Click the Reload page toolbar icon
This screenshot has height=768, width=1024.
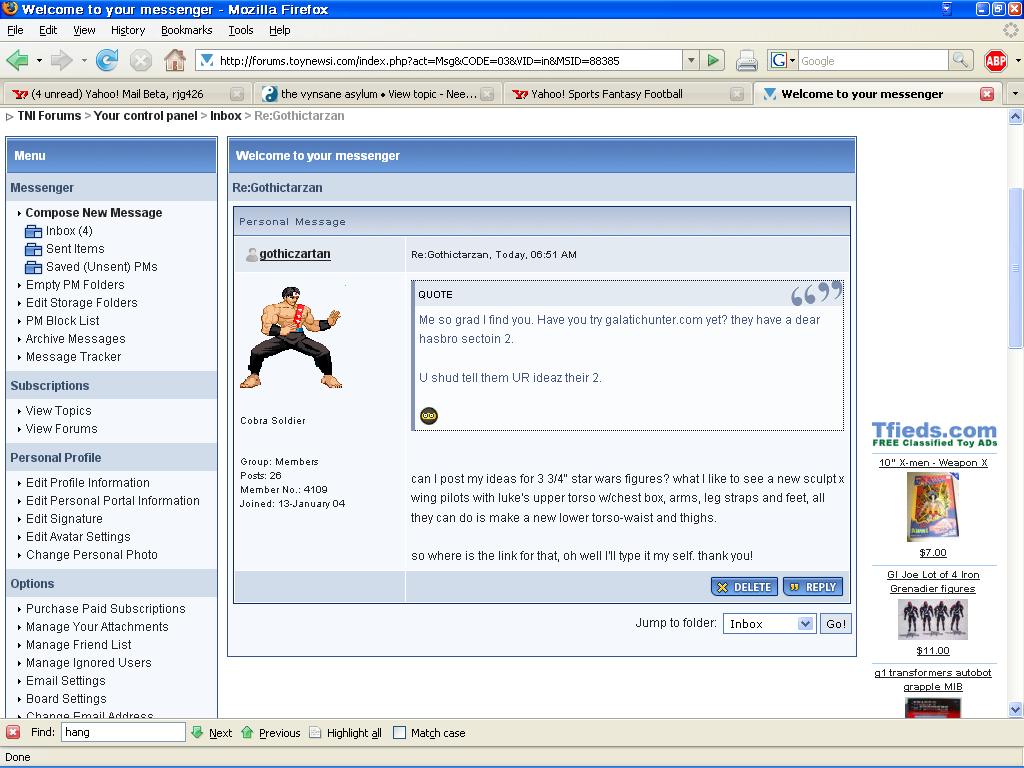[107, 61]
